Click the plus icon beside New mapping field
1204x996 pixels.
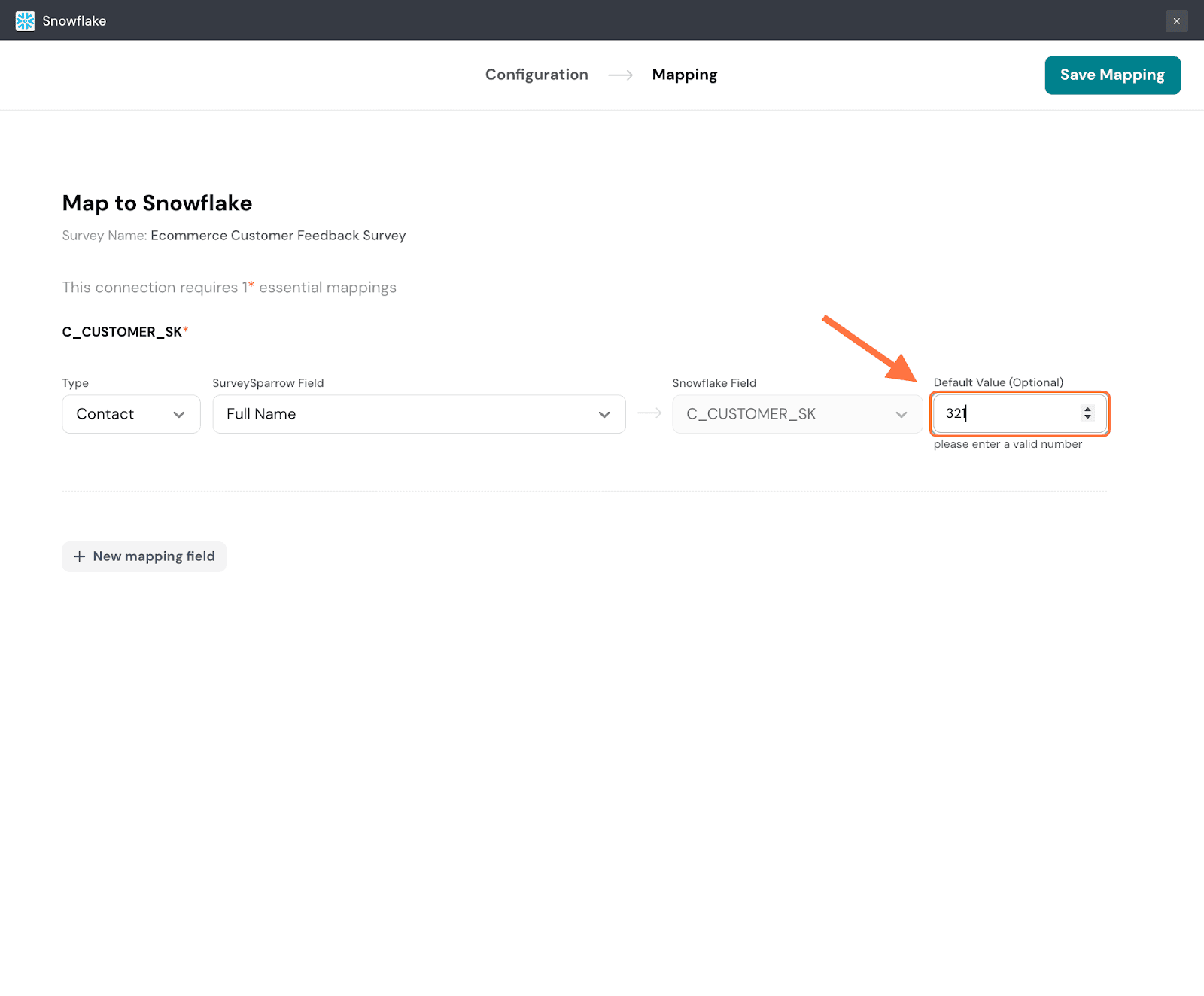tap(80, 556)
